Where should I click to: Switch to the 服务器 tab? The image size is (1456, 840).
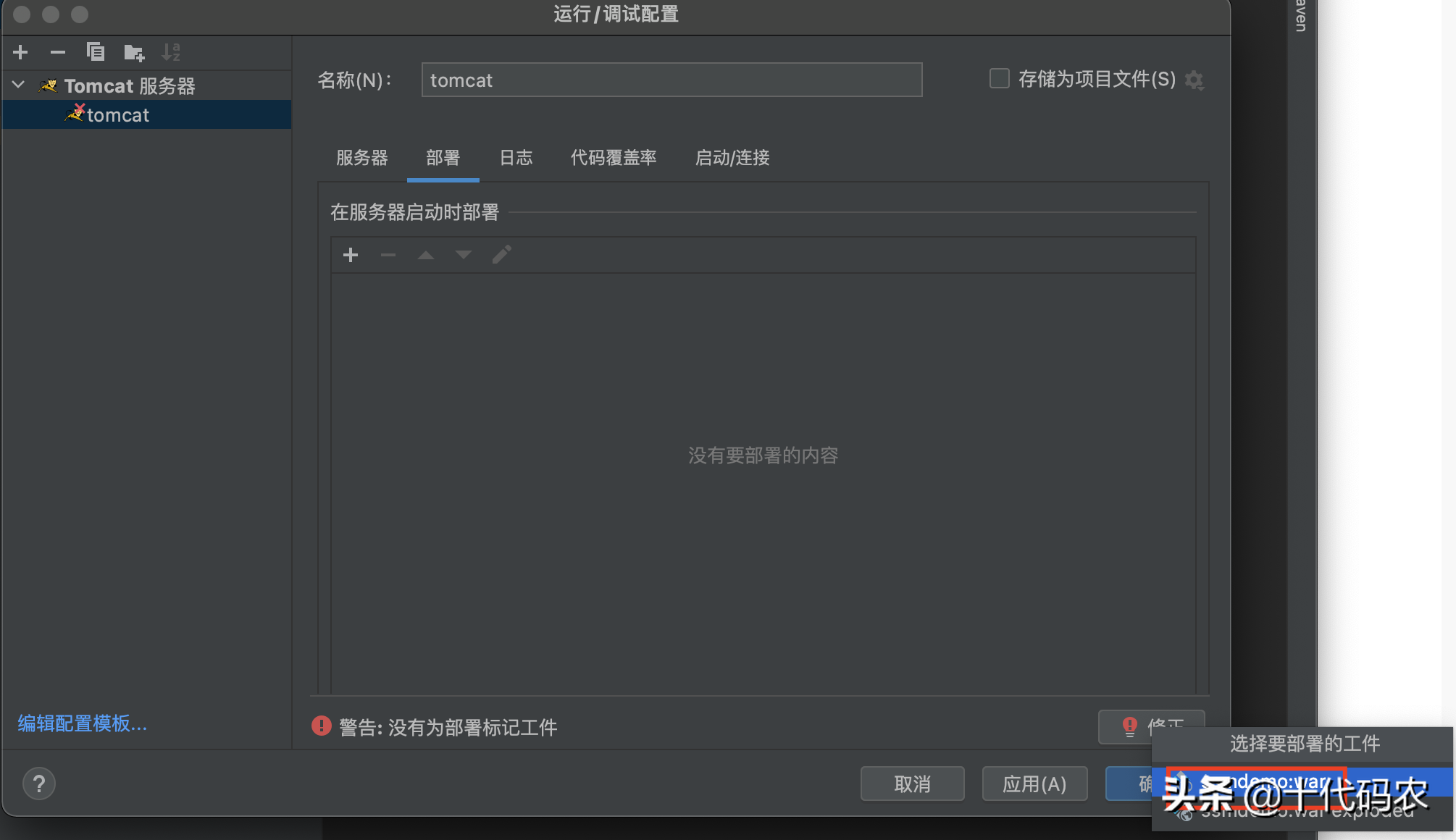(363, 157)
